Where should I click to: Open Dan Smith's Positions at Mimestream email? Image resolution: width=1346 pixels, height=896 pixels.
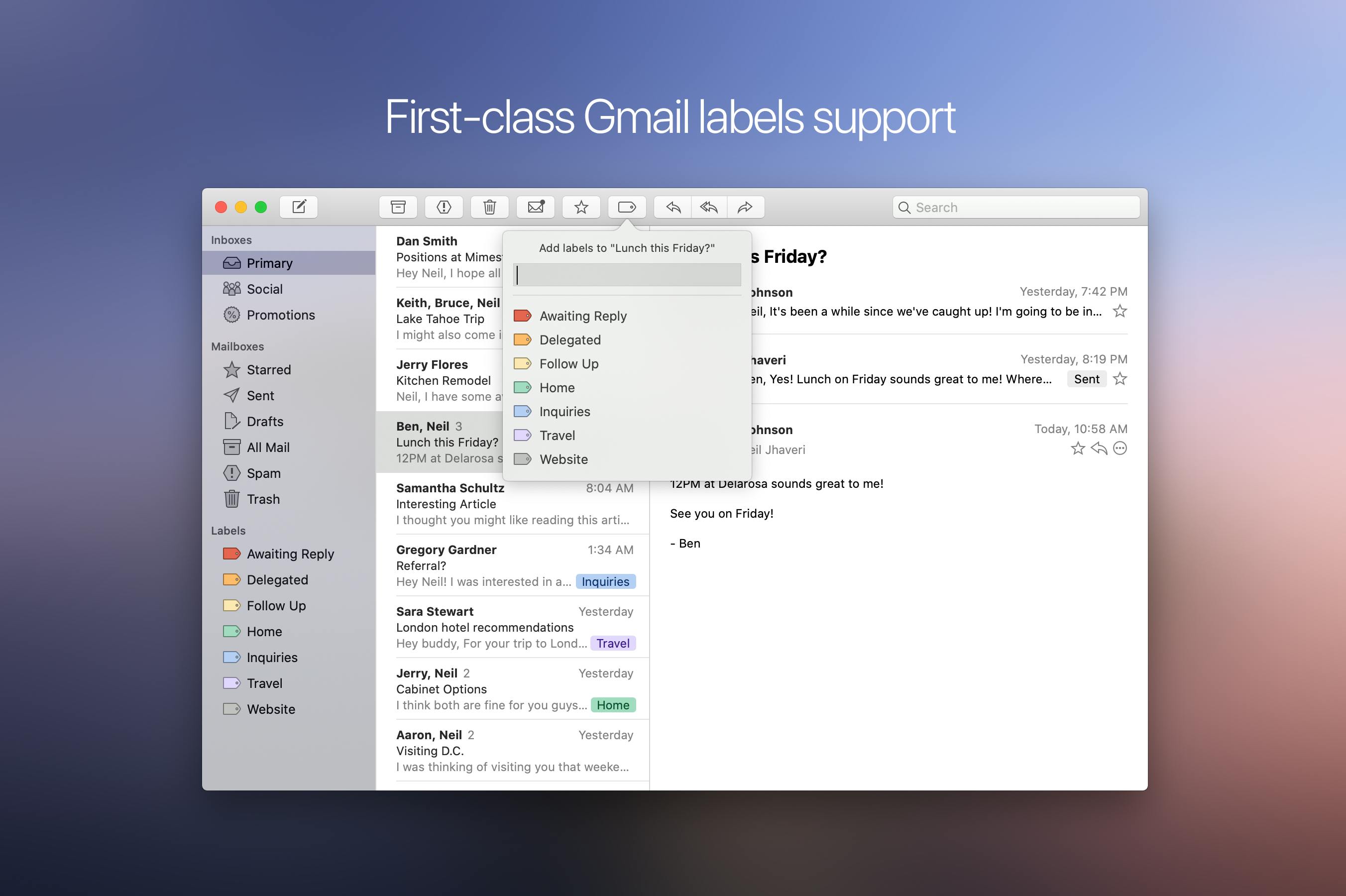[440, 257]
